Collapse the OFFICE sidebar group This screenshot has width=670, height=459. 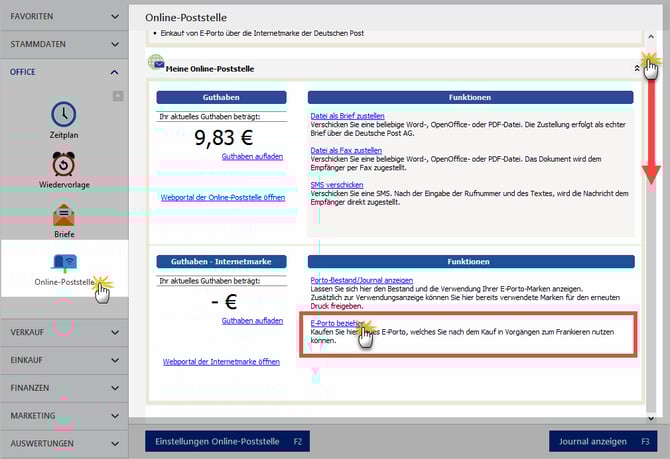click(x=64, y=72)
